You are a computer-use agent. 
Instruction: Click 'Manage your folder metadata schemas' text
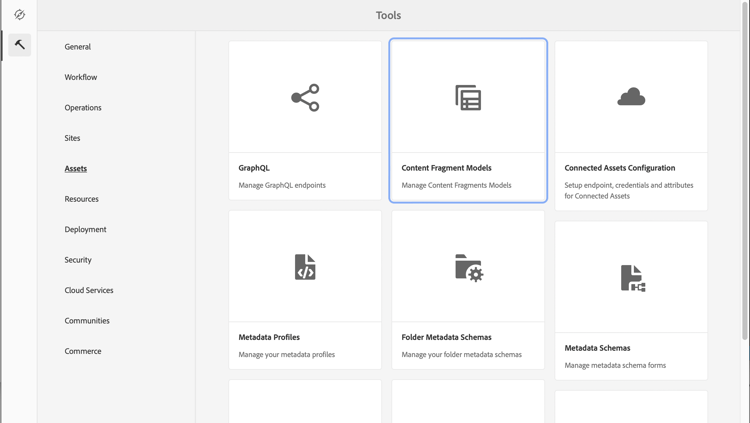pyautogui.click(x=462, y=355)
